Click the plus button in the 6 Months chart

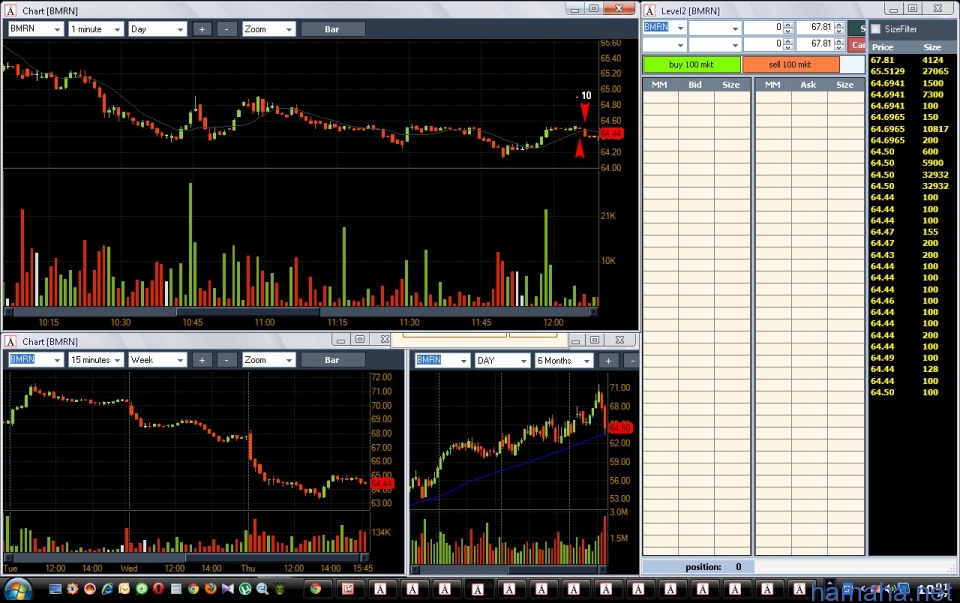[608, 360]
